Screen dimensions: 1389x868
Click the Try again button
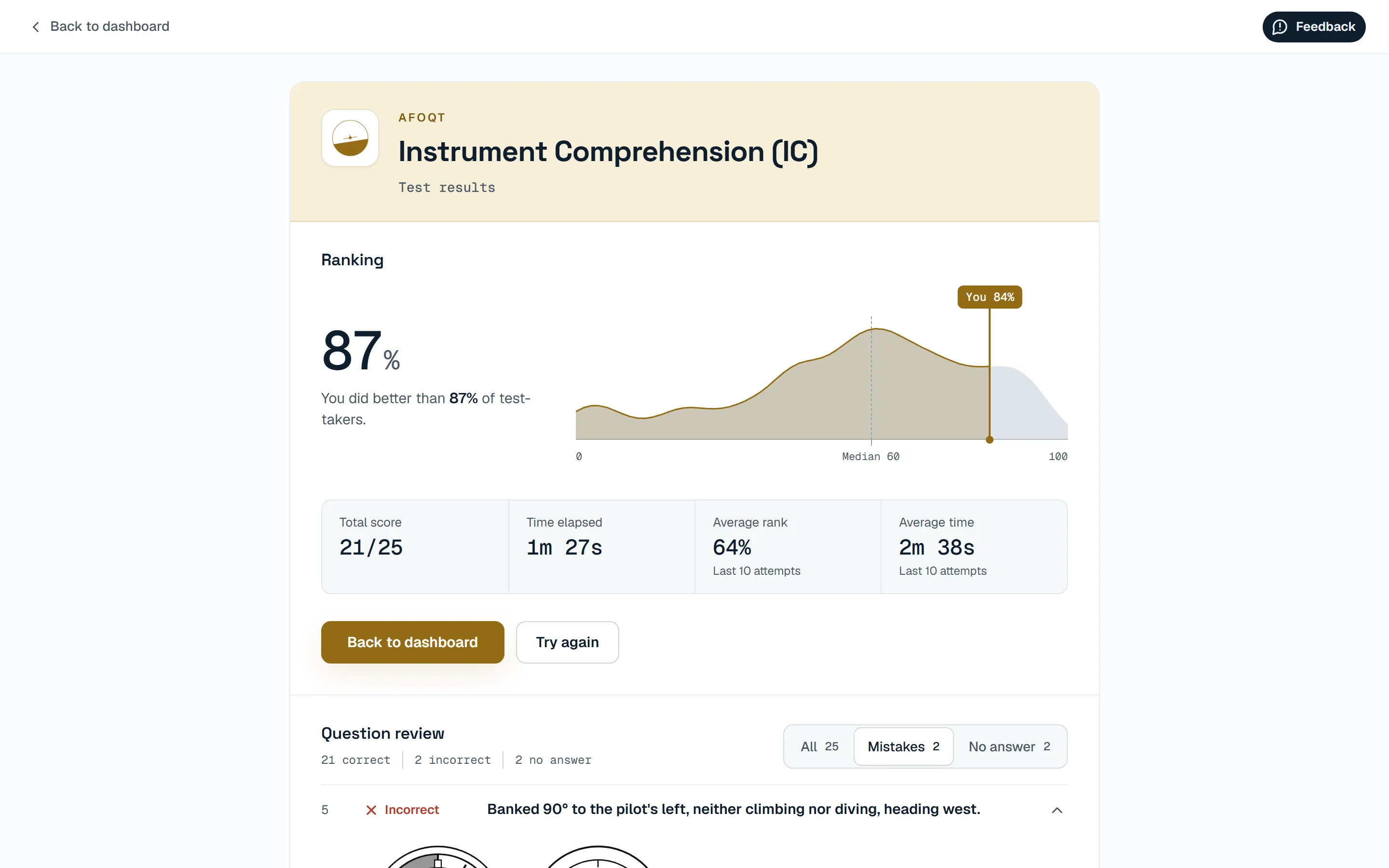tap(567, 642)
